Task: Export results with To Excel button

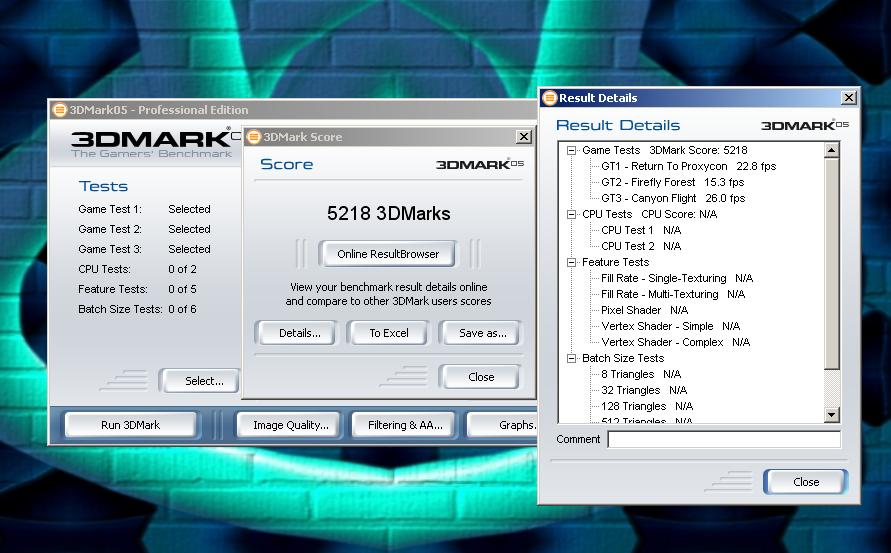Action: 388,333
